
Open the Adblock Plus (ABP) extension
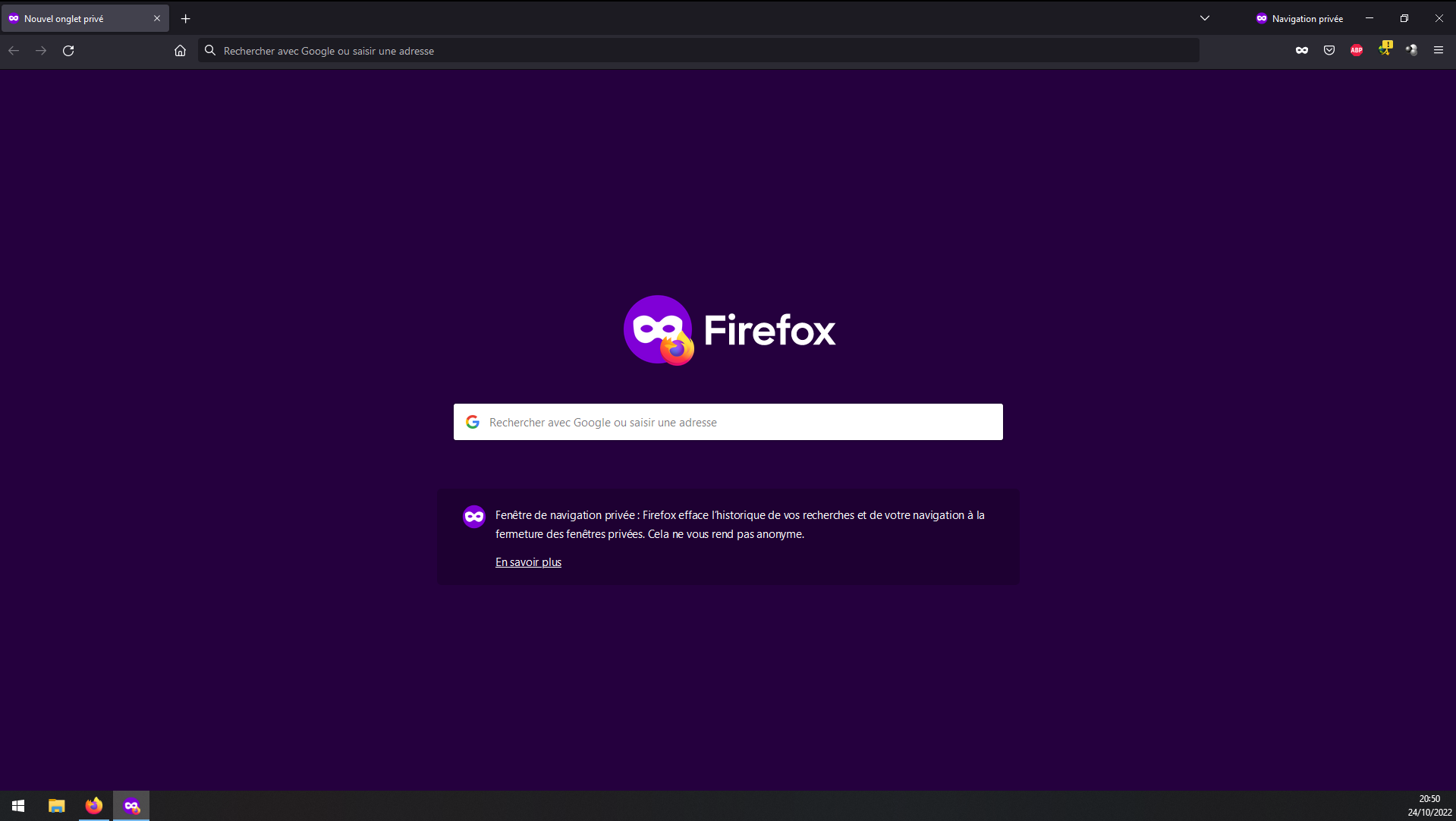pos(1357,51)
